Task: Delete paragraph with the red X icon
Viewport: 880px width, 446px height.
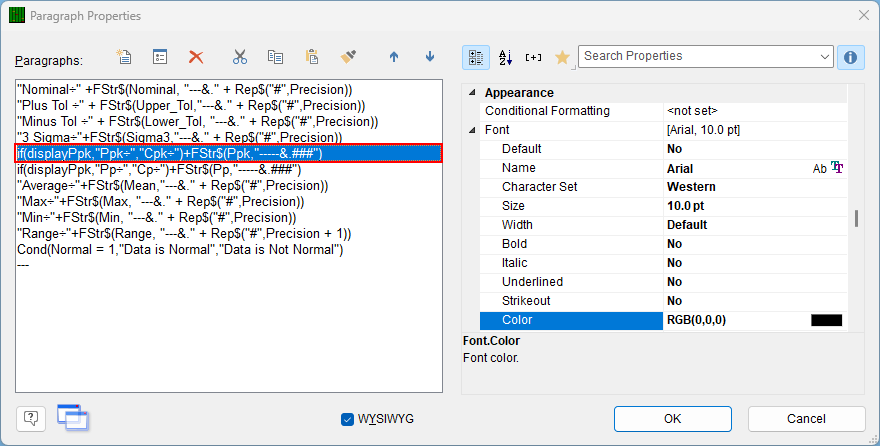Action: (196, 57)
